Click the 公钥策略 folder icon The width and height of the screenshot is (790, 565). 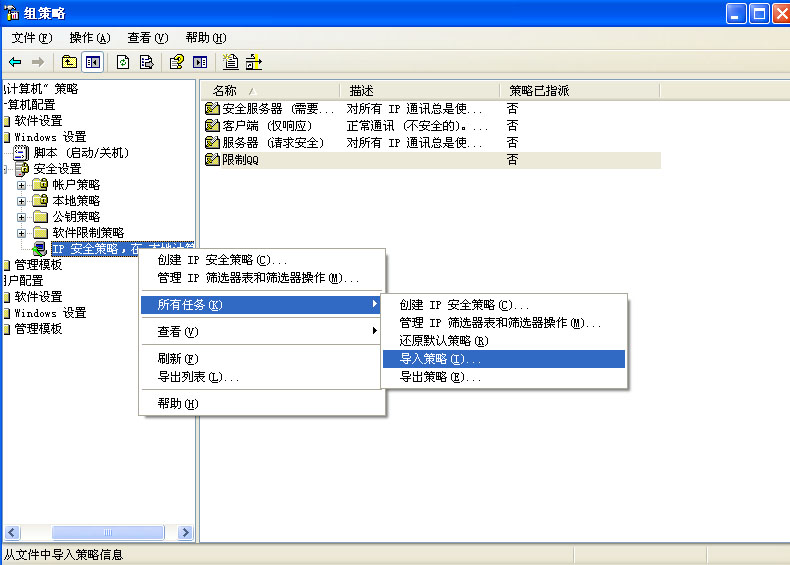(40, 217)
